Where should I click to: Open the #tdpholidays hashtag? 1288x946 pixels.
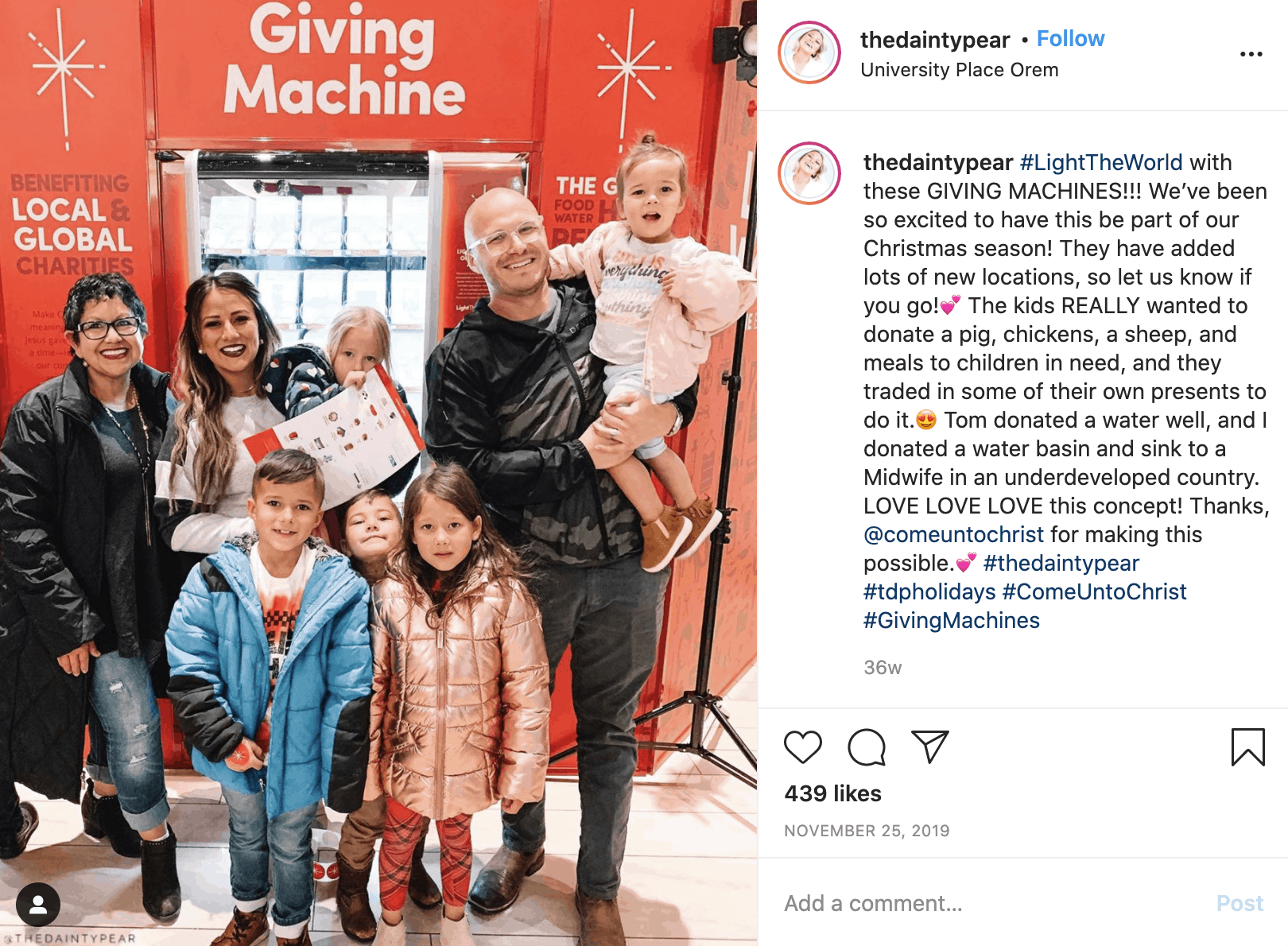929,591
